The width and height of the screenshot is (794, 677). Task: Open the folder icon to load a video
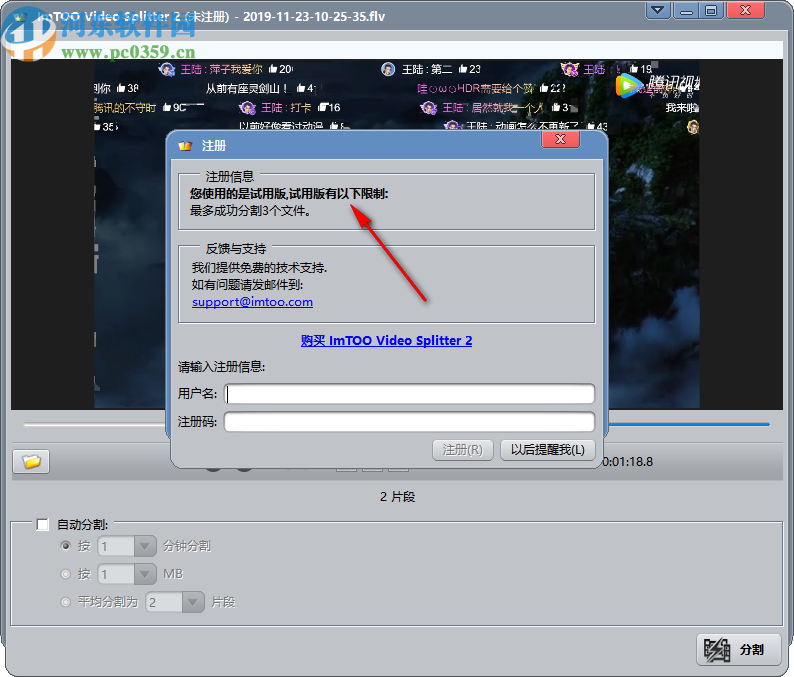click(x=31, y=461)
